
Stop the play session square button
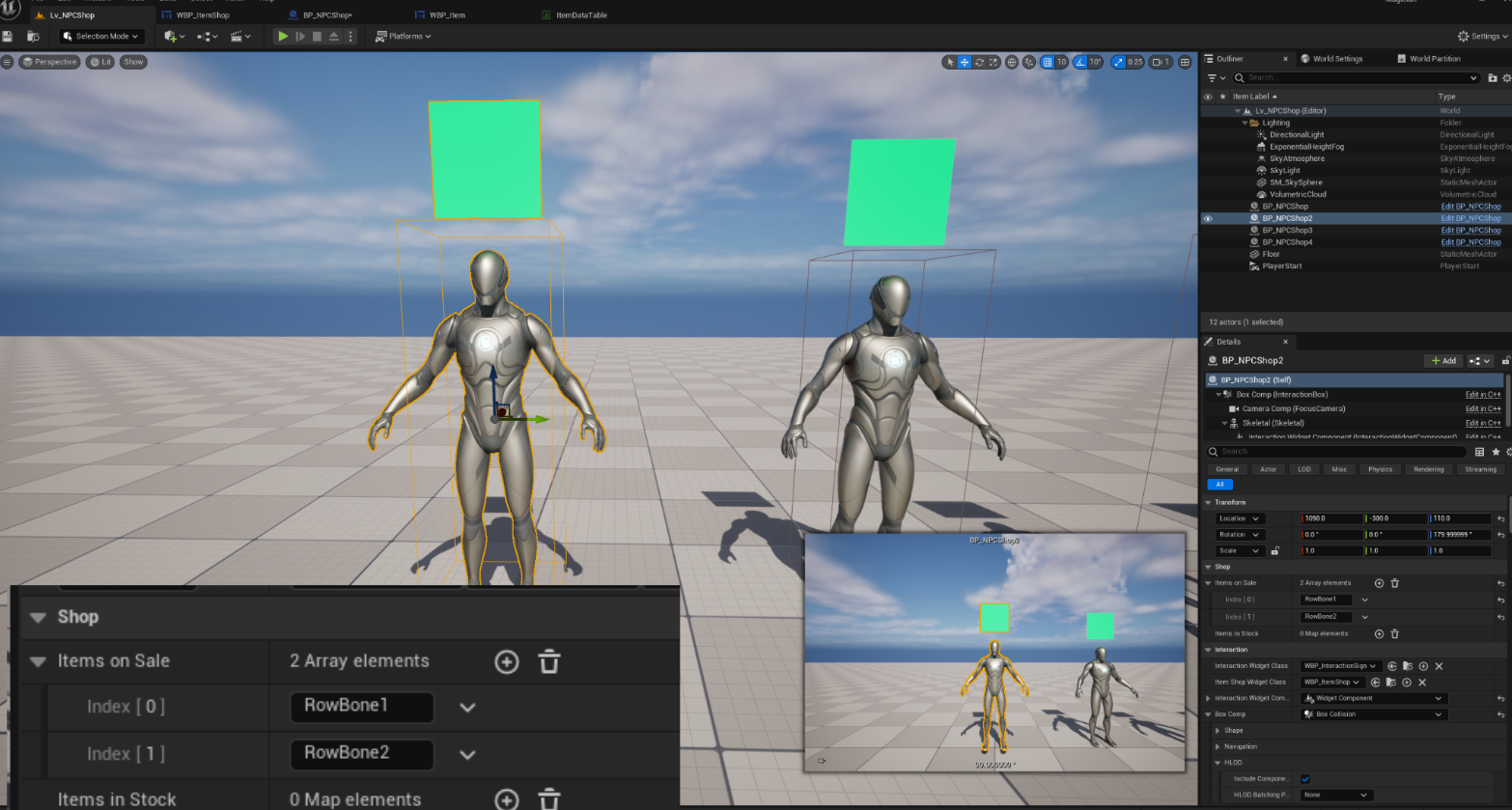[x=317, y=36]
